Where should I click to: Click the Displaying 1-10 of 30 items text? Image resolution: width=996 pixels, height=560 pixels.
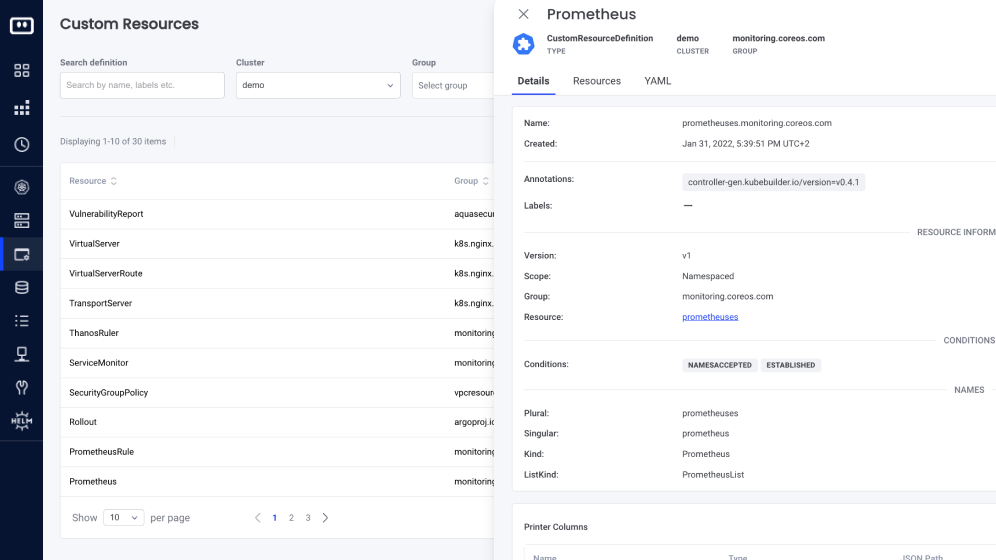pos(113,142)
